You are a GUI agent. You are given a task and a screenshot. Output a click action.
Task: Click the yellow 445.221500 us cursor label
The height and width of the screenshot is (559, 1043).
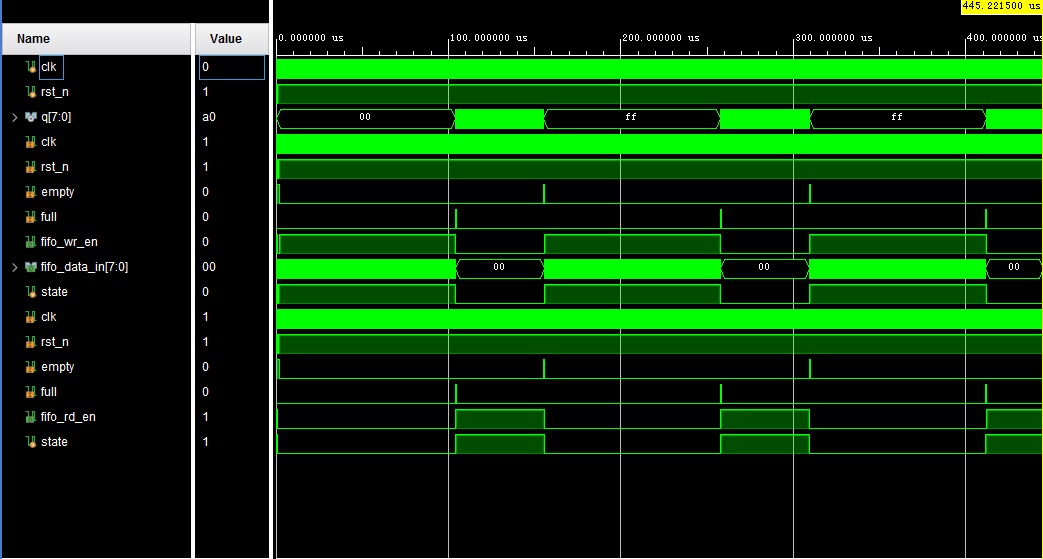[x=1002, y=5]
